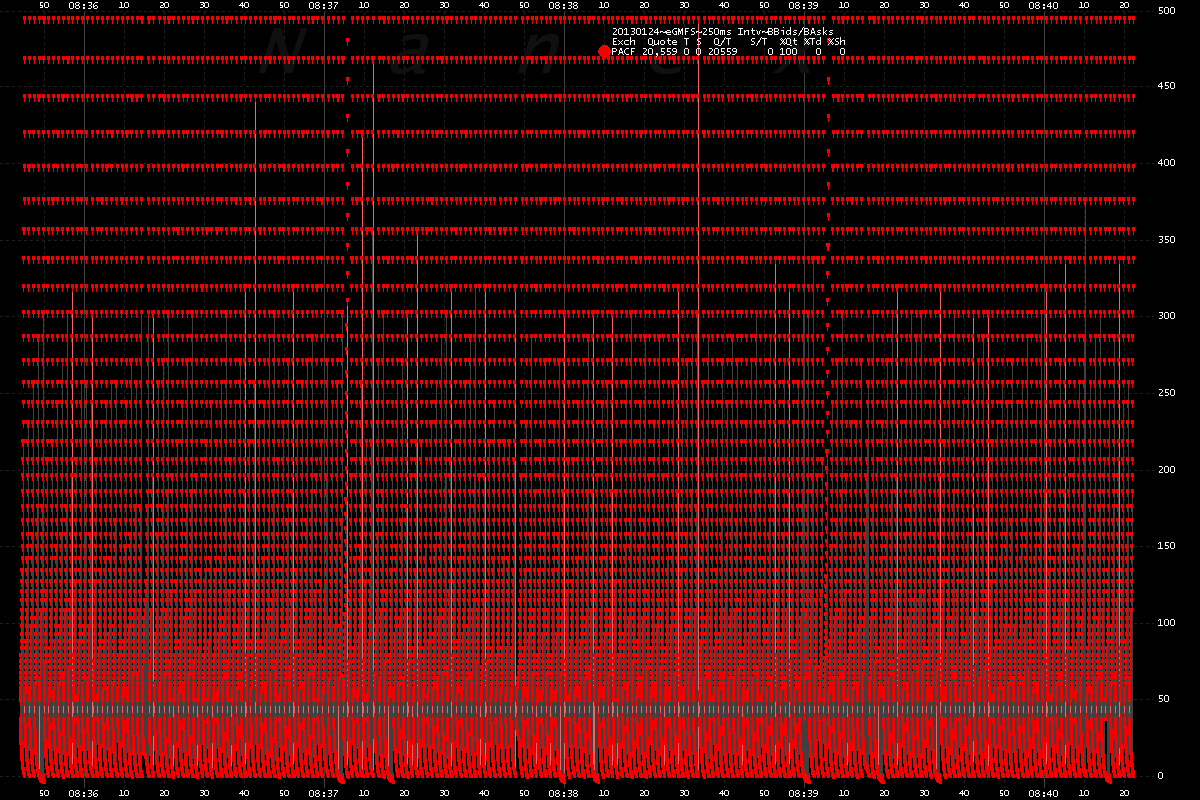Click 08:38 on the top time axis
This screenshot has width=1200, height=800.
pos(563,5)
